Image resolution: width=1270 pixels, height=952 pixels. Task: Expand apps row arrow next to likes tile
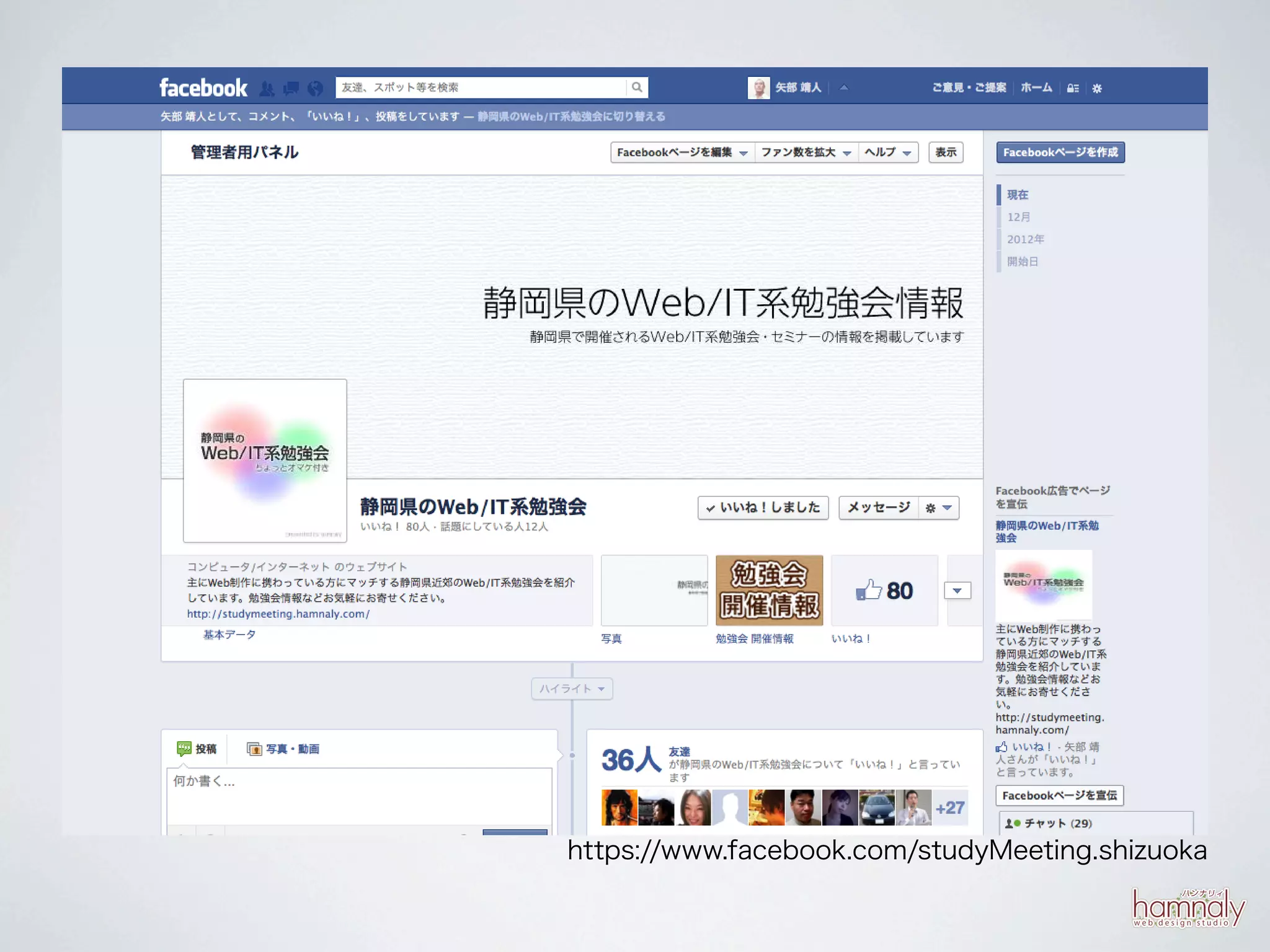coord(957,591)
